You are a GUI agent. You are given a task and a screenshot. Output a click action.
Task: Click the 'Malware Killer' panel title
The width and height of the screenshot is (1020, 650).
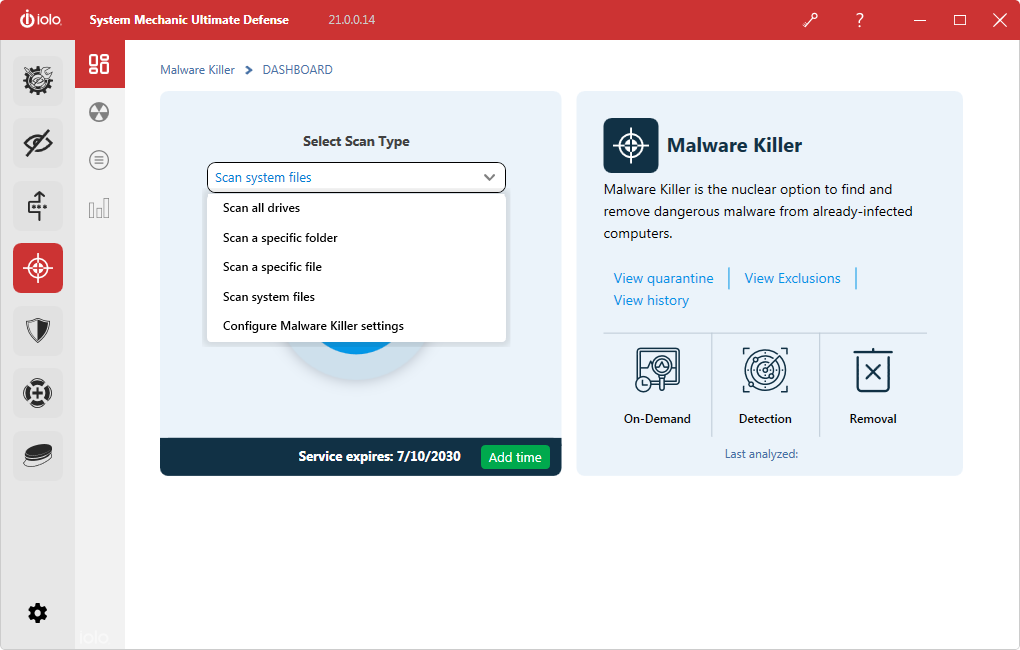point(734,145)
